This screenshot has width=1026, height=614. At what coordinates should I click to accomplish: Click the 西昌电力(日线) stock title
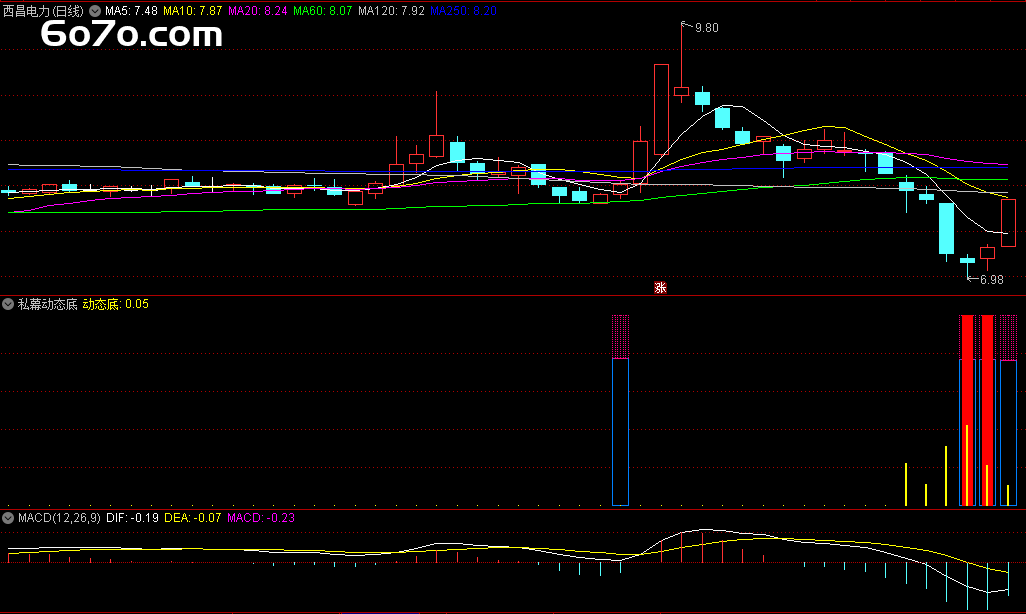(43, 11)
